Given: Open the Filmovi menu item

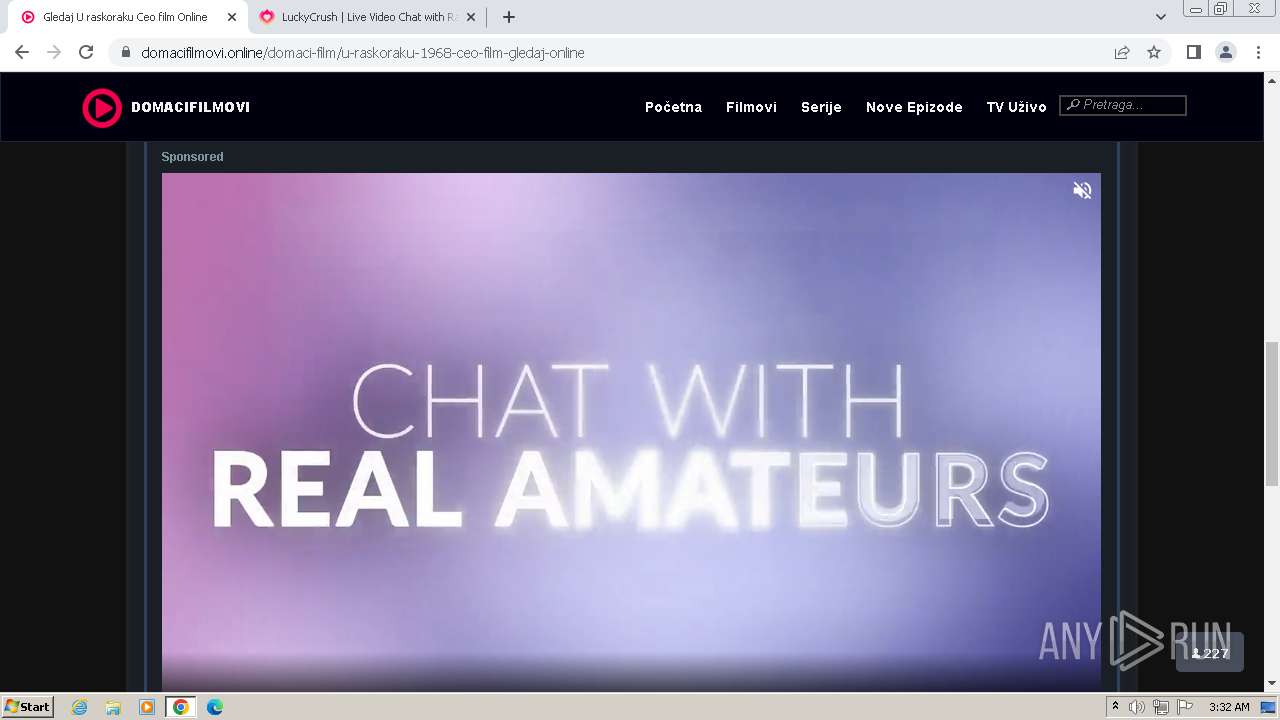Looking at the screenshot, I should click(751, 107).
